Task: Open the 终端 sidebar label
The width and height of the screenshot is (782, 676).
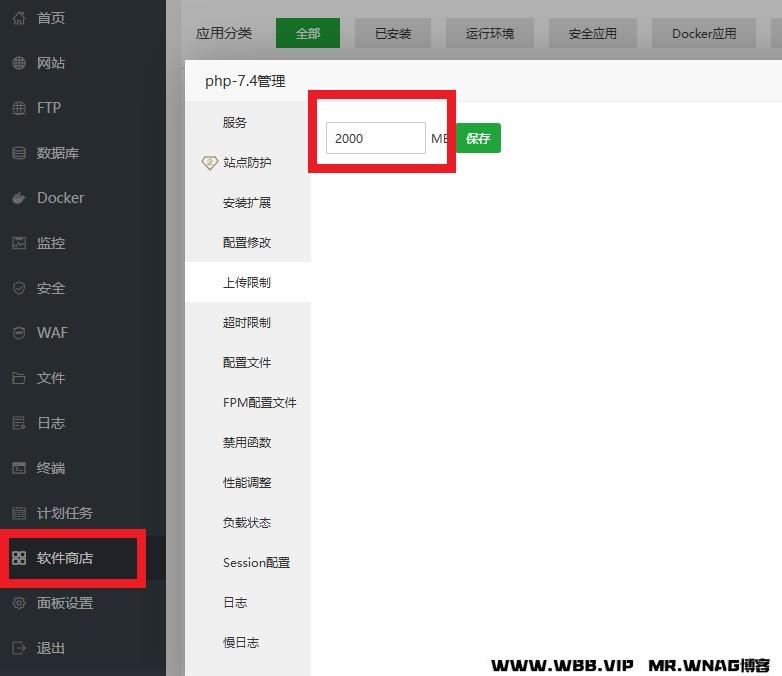Action: [51, 468]
